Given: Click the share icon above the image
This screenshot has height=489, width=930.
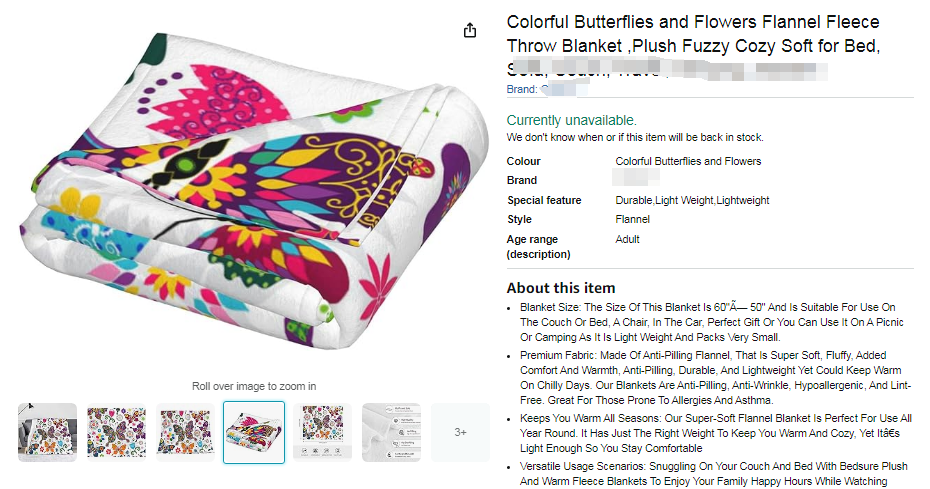Looking at the screenshot, I should [470, 31].
